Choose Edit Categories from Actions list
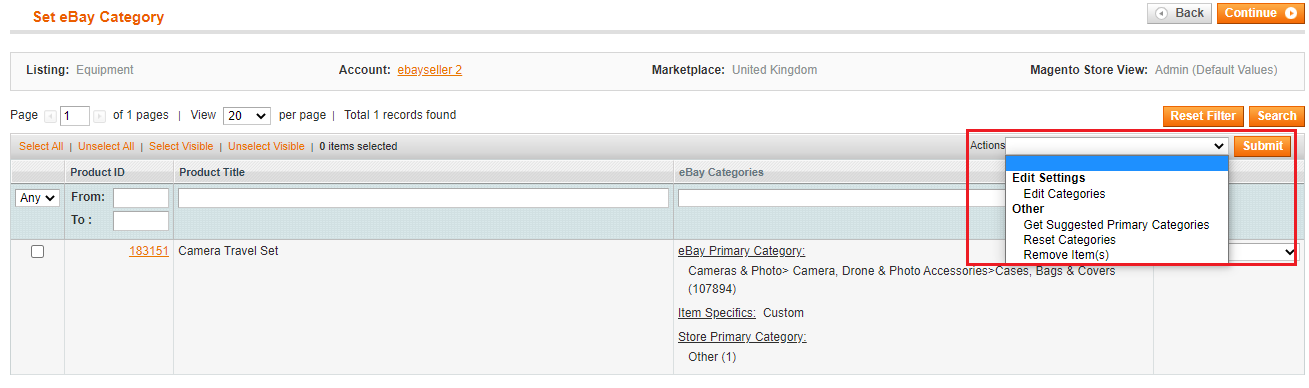Screen dimensions: 1309x388 tap(1064, 194)
